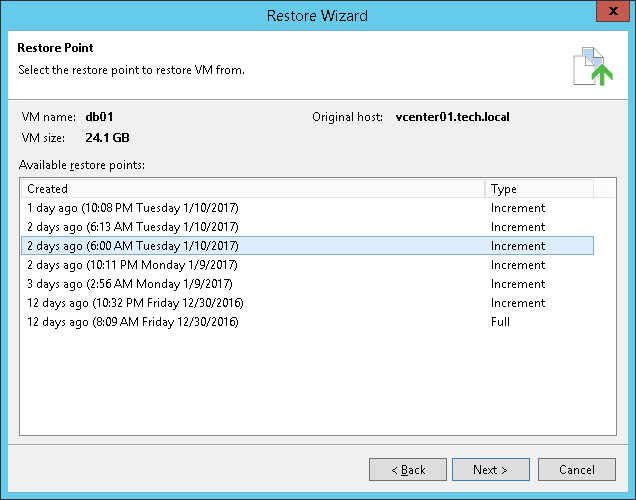Image resolution: width=636 pixels, height=500 pixels.
Task: Proceed with the Next button
Action: coord(490,470)
